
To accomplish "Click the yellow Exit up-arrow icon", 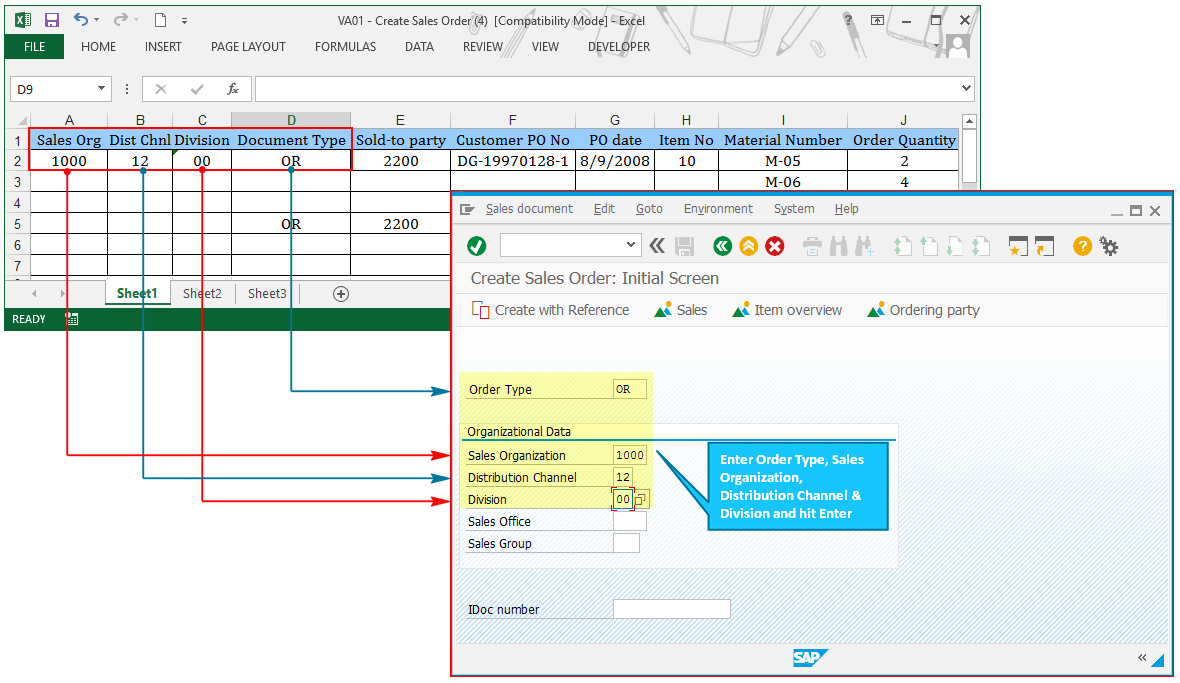I will (x=748, y=246).
